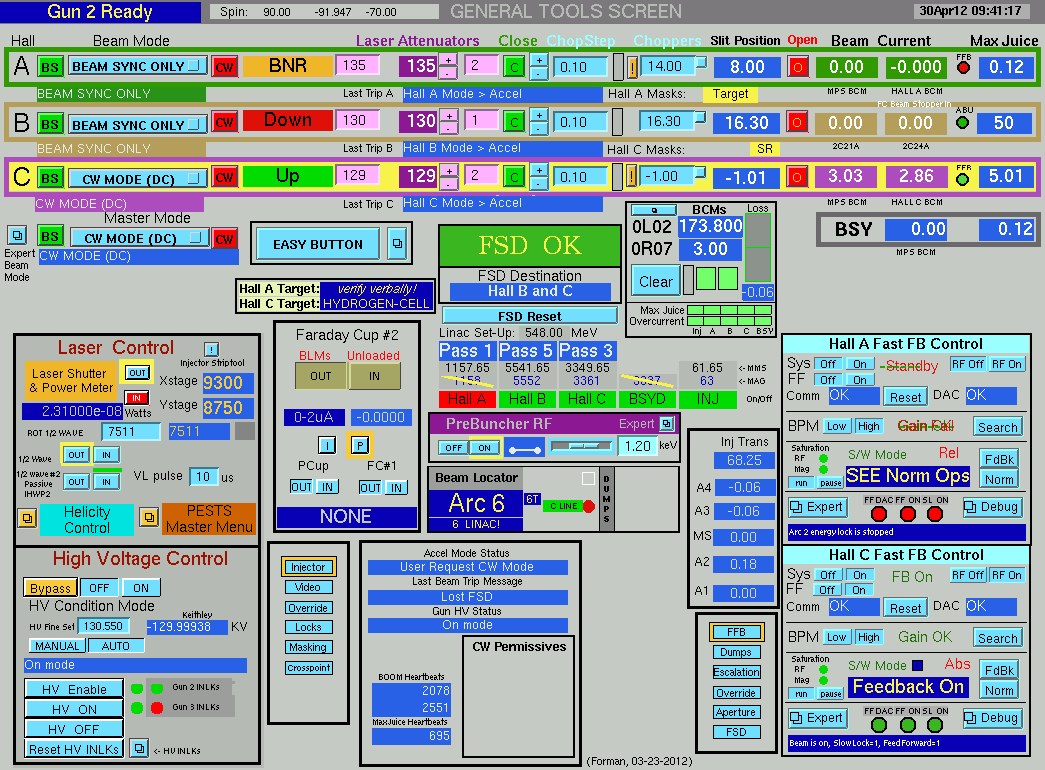This screenshot has width=1045, height=770.
Task: Open the FFB menu button
Action: coord(736,632)
